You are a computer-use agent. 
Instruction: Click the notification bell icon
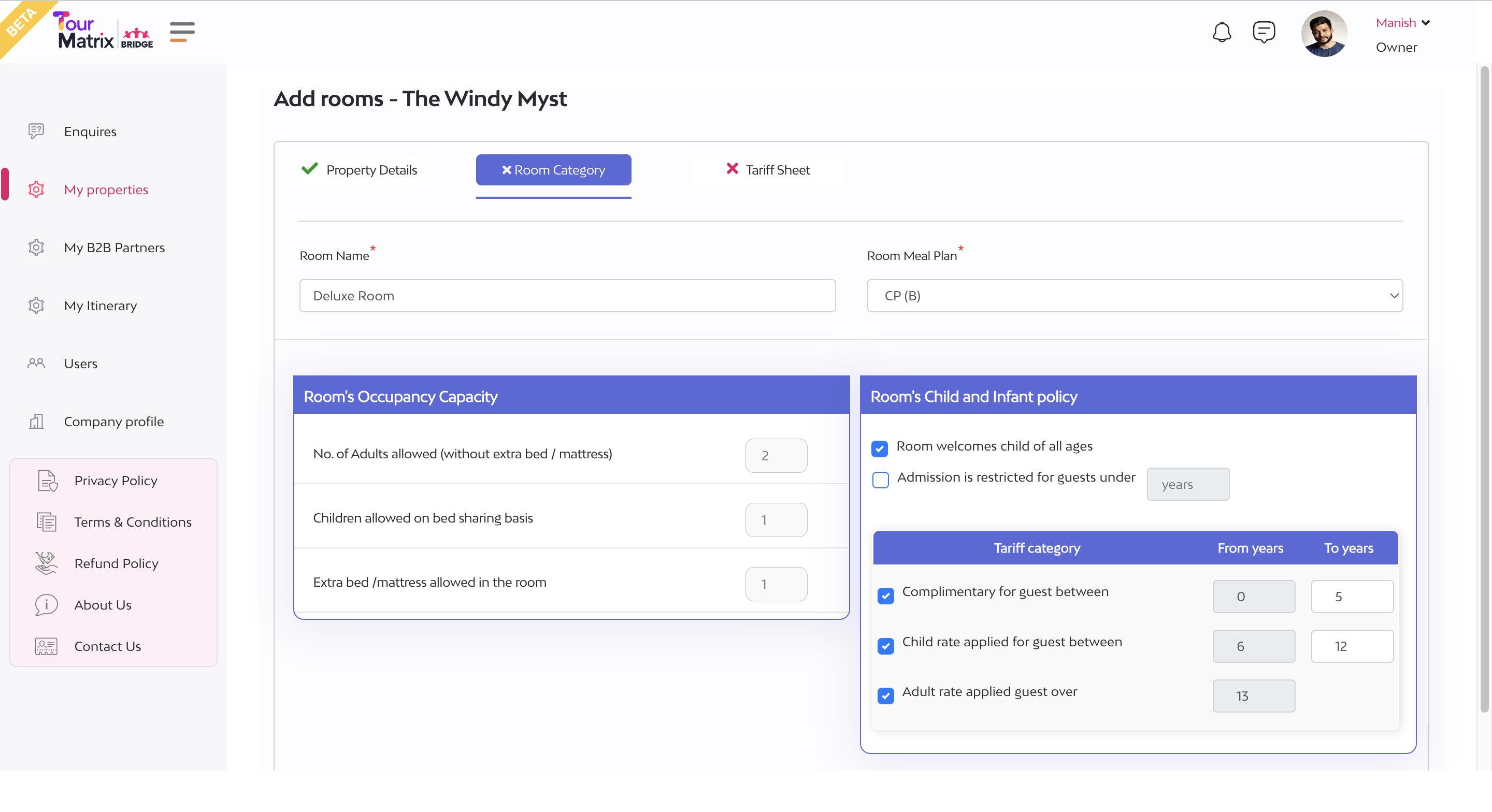point(1221,32)
